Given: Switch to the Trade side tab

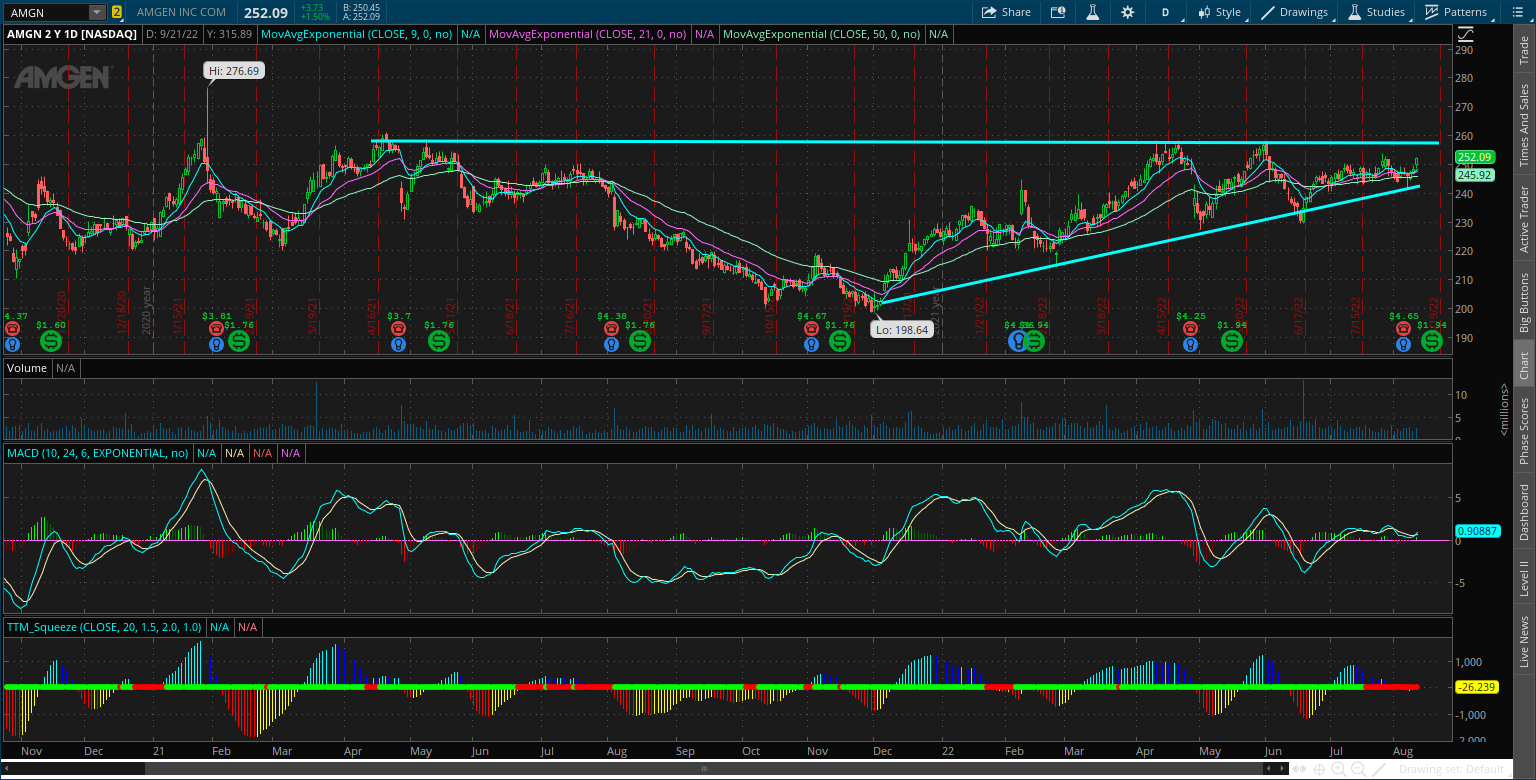Looking at the screenshot, I should [x=1524, y=52].
